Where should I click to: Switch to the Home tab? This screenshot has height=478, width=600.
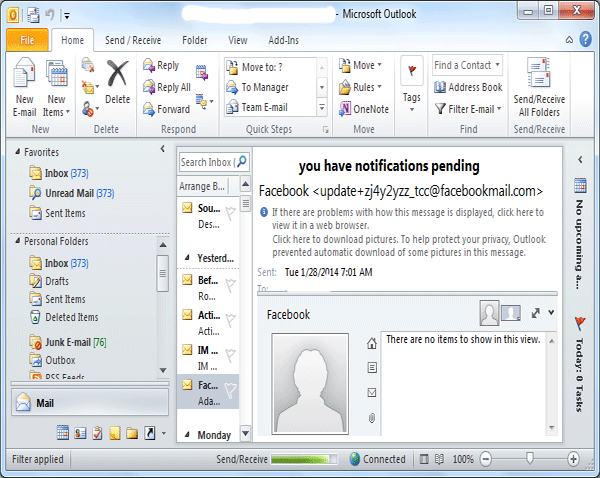(x=72, y=40)
